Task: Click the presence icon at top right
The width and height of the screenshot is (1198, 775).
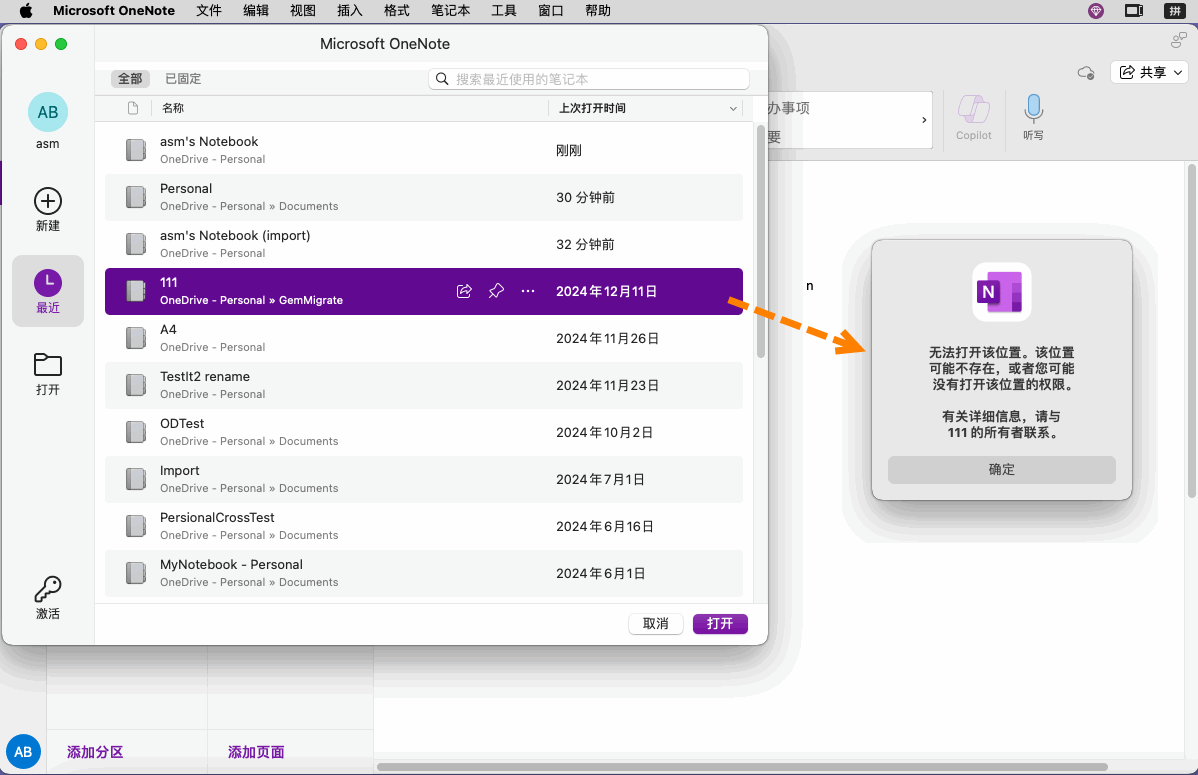Action: pyautogui.click(x=1179, y=41)
